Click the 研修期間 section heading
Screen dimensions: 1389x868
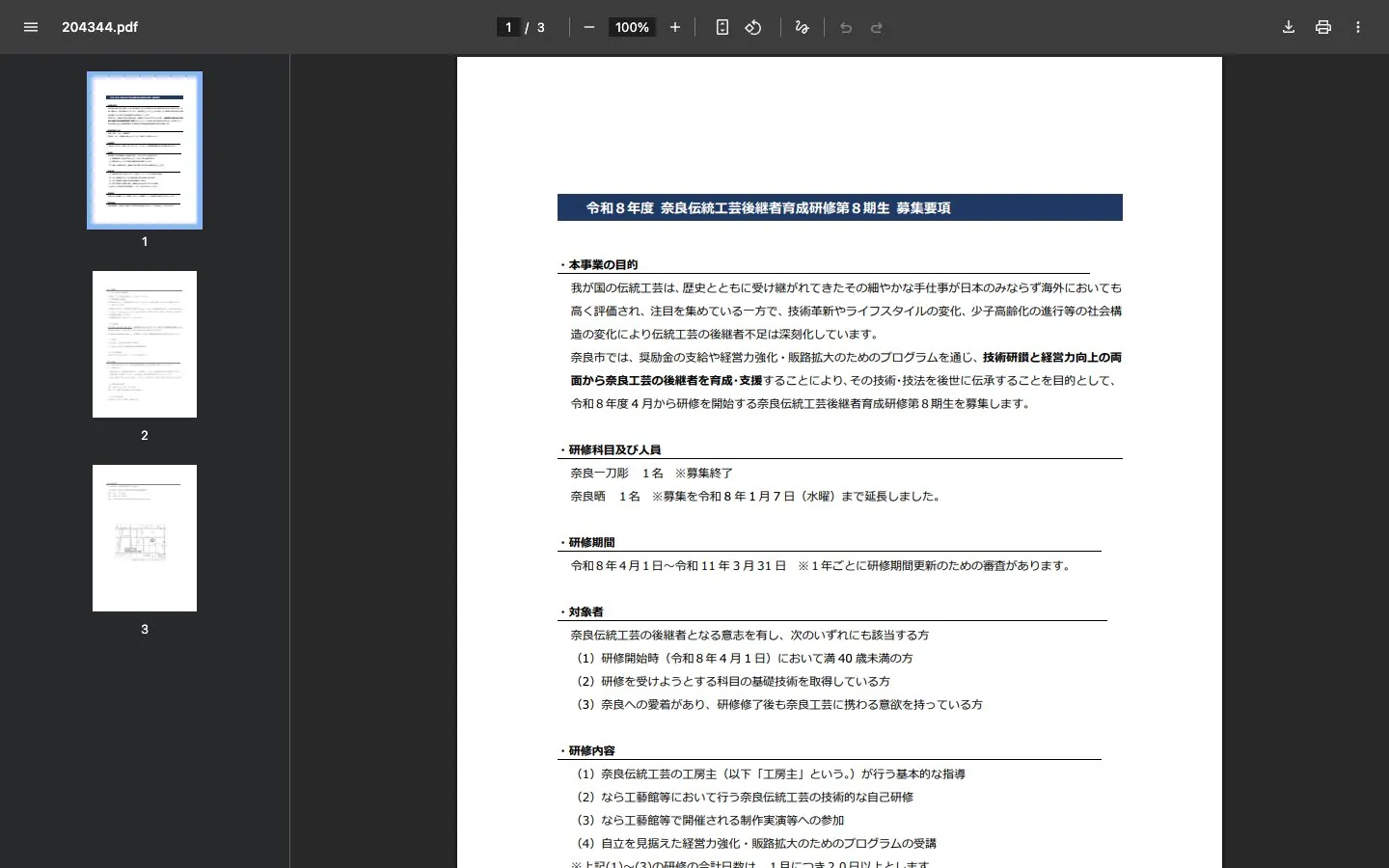[x=591, y=542]
